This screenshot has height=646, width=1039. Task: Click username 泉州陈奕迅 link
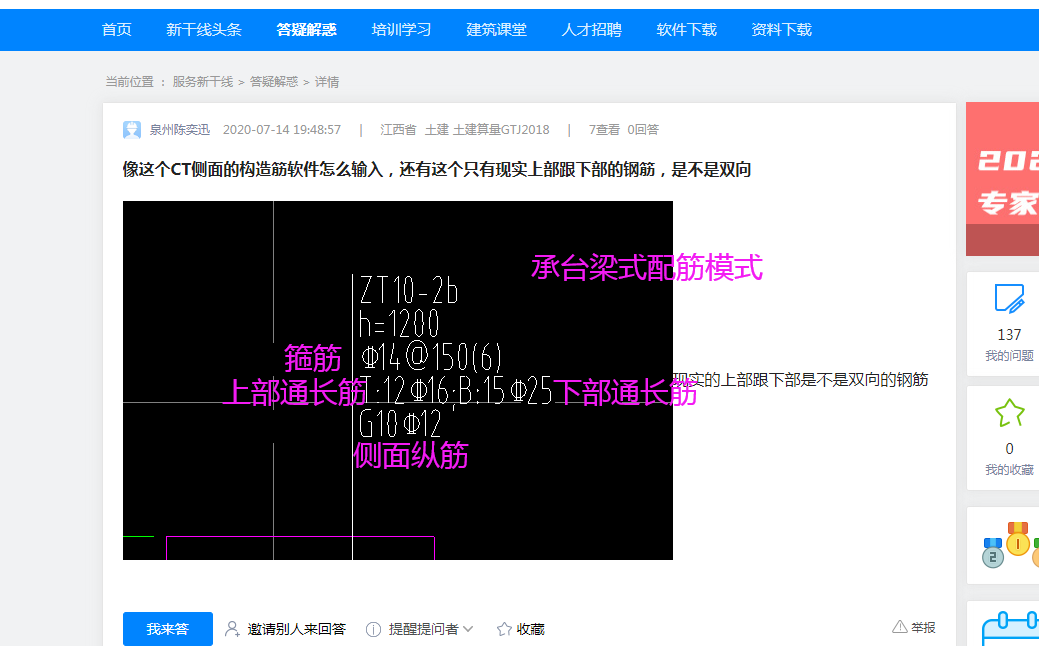[x=180, y=129]
